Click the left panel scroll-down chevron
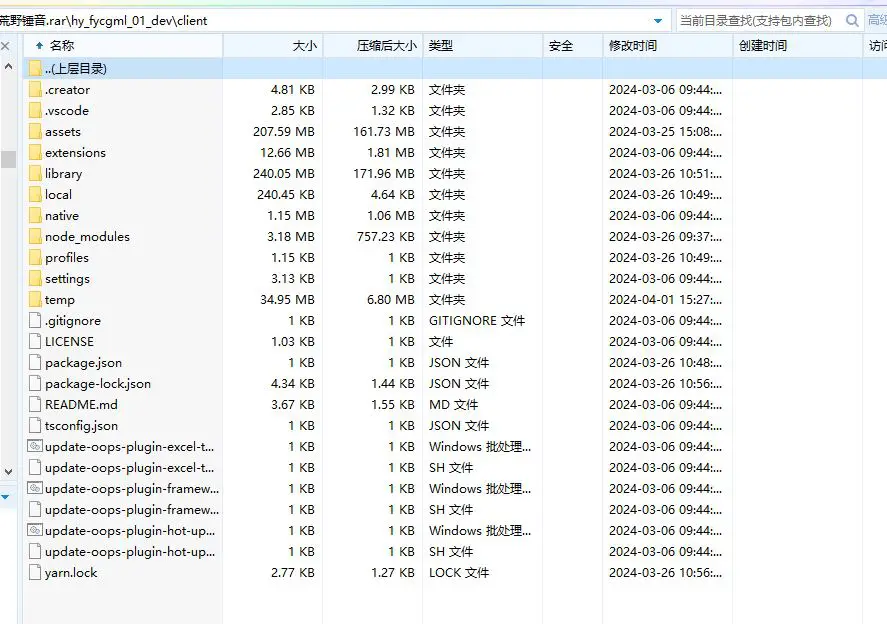Screen dimensions: 887x624 (8, 471)
